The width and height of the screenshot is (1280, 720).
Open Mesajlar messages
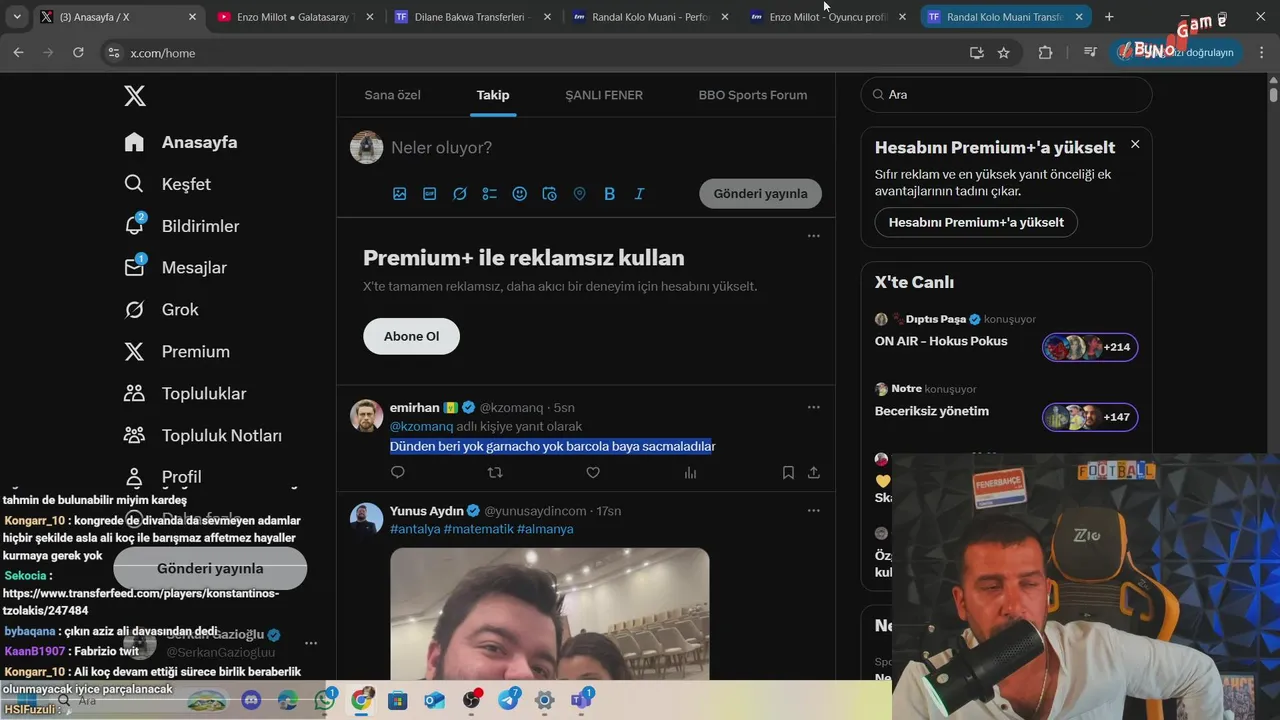coord(175,268)
